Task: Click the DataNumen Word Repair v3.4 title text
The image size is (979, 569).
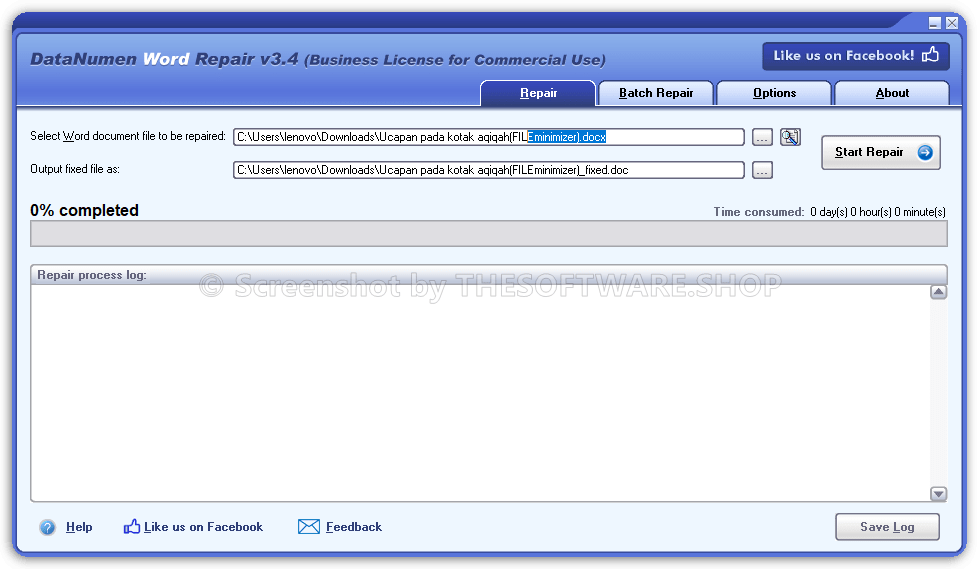Action: point(164,59)
